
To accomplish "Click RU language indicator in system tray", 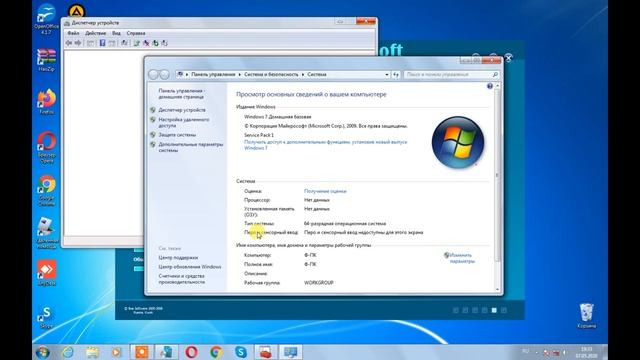I will 525,351.
